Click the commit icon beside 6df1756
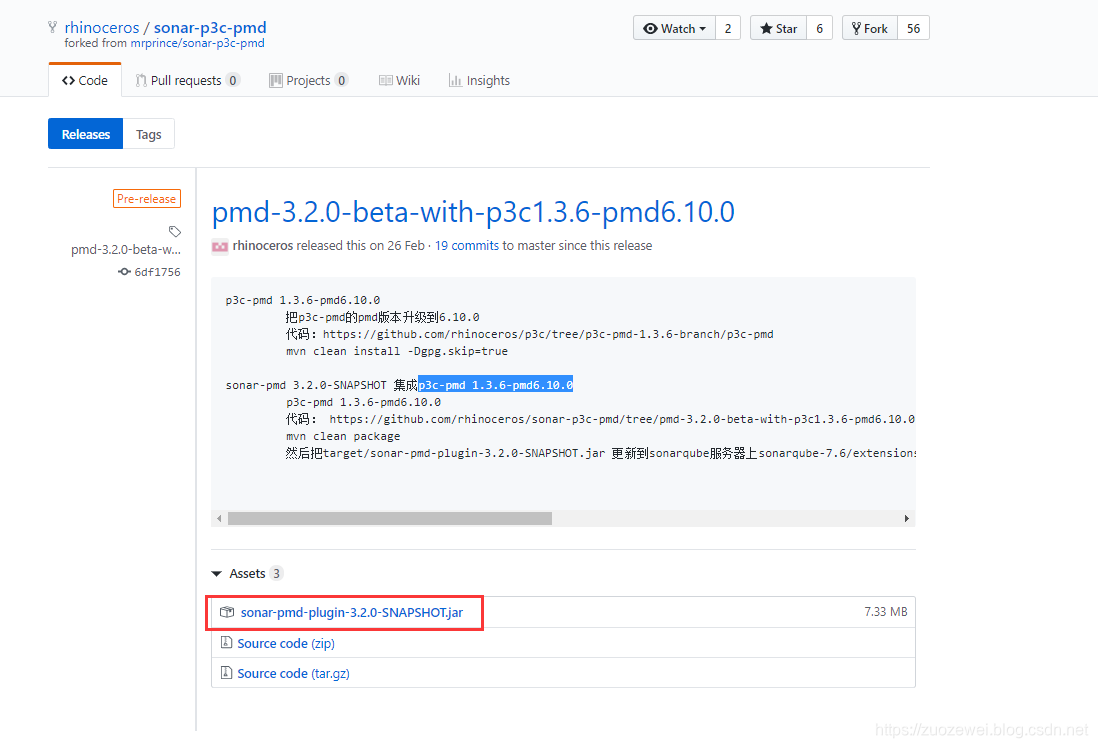 [x=124, y=272]
